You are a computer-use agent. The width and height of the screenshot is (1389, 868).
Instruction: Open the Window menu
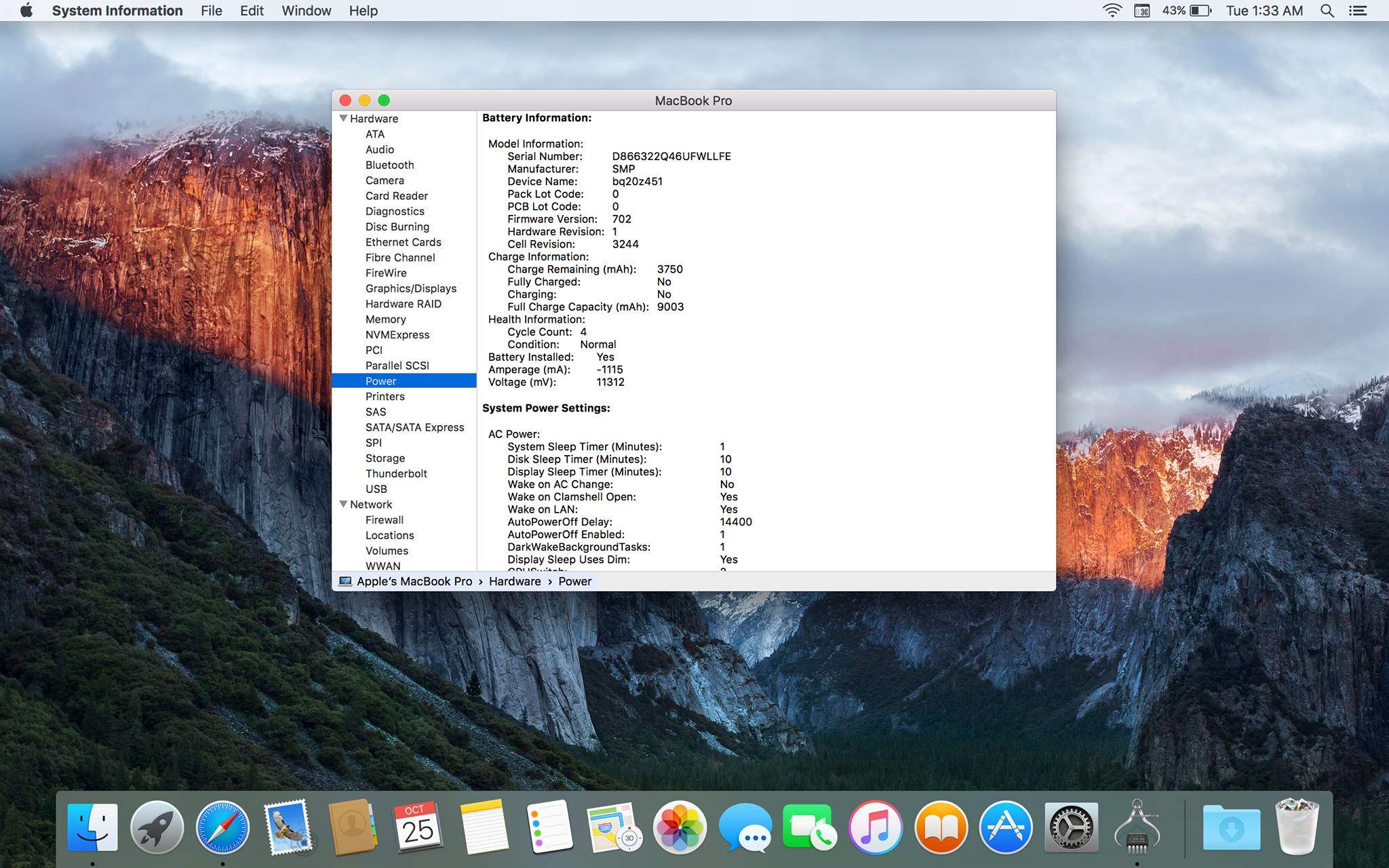(306, 11)
